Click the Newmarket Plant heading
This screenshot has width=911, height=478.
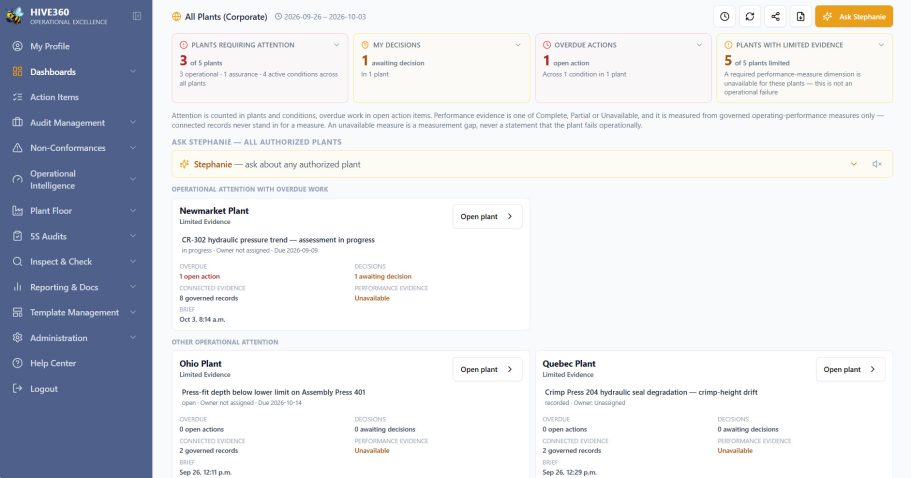pyautogui.click(x=214, y=211)
